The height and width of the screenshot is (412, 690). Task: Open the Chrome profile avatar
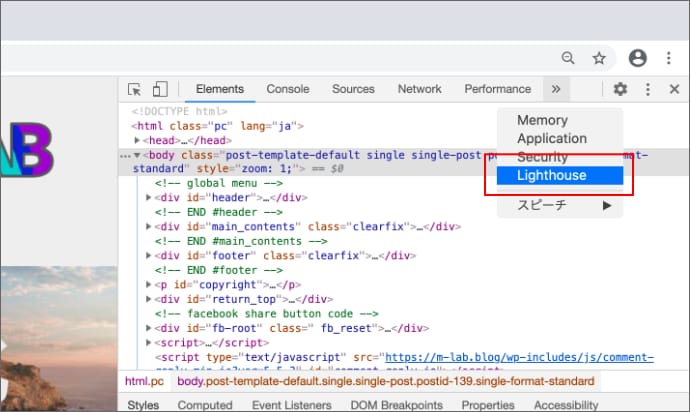638,58
